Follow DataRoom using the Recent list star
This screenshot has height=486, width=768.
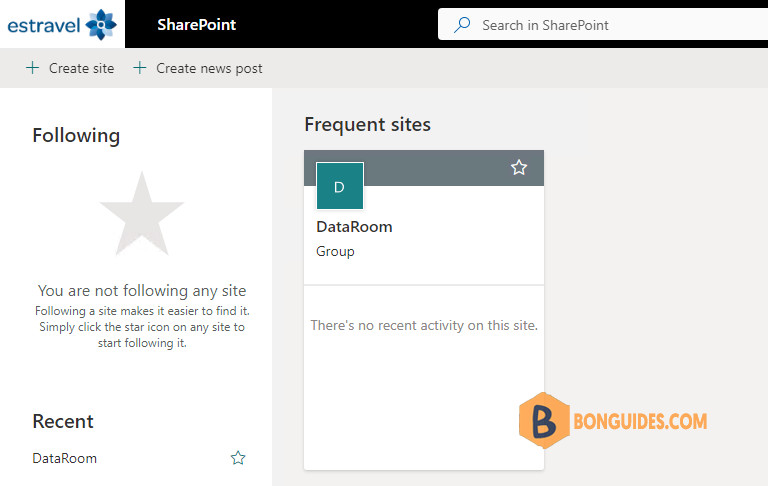(238, 458)
